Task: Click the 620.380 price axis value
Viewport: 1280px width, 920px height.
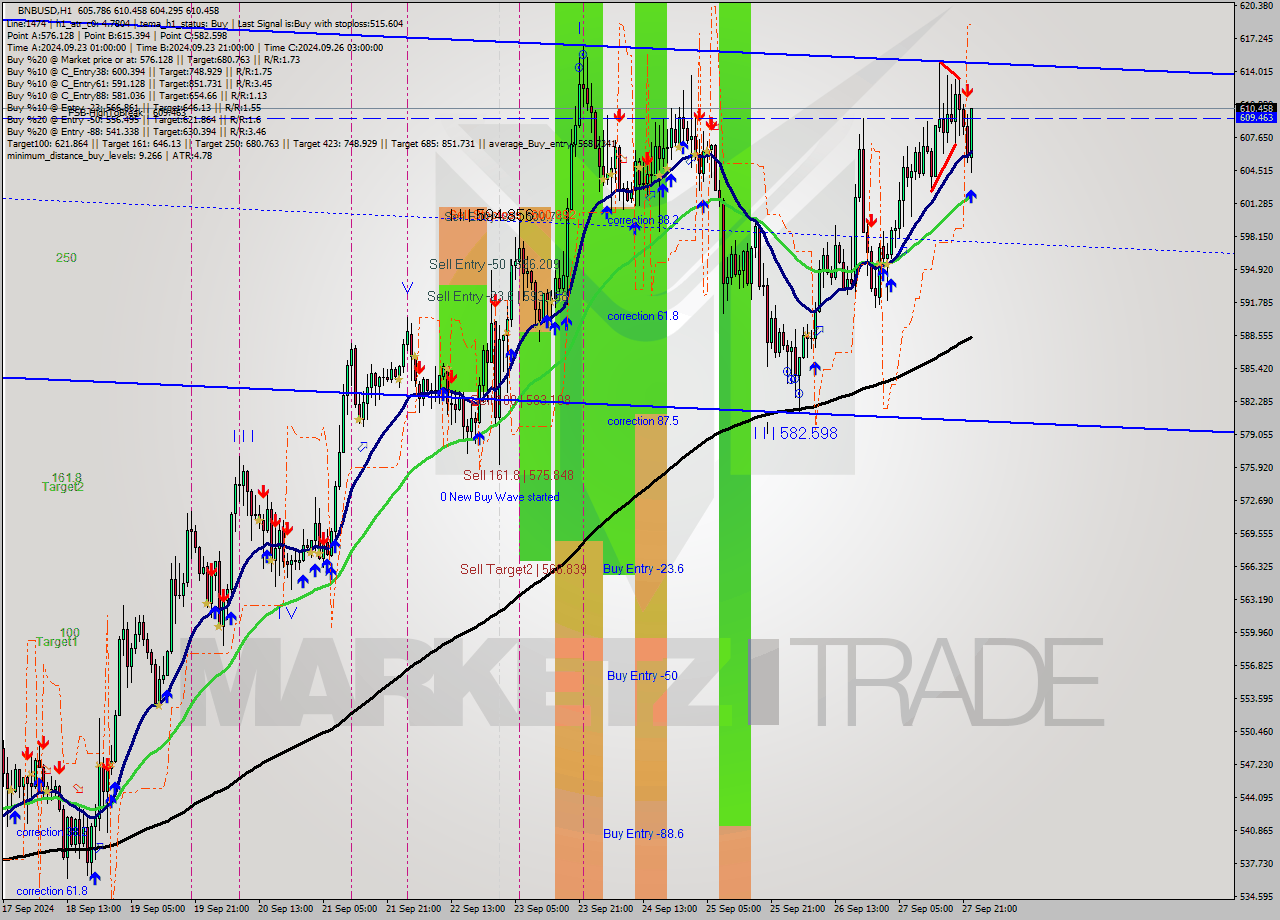Action: [1255, 6]
